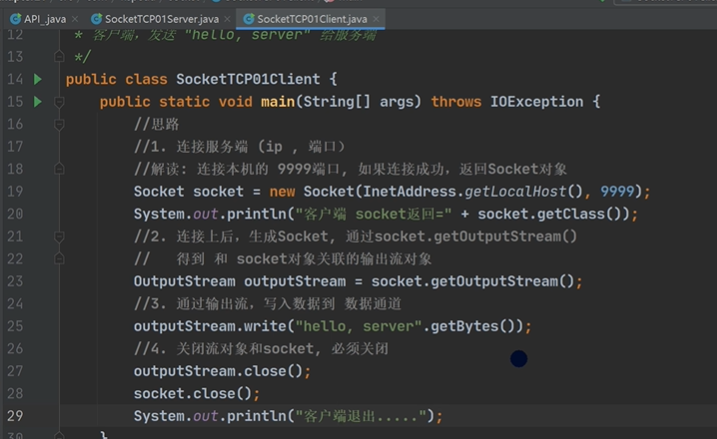717x439 pixels.
Task: Click the "客户端退出....." string on line 29
Action: click(361, 416)
